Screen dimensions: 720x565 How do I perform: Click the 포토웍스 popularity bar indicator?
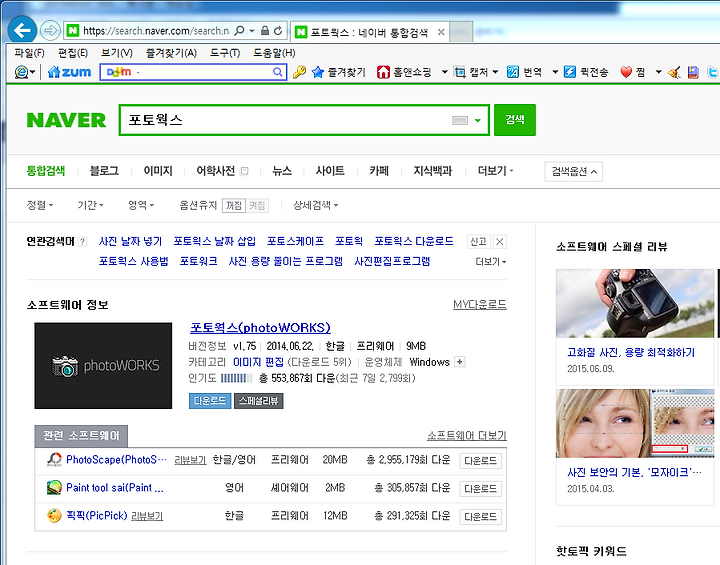(236, 378)
